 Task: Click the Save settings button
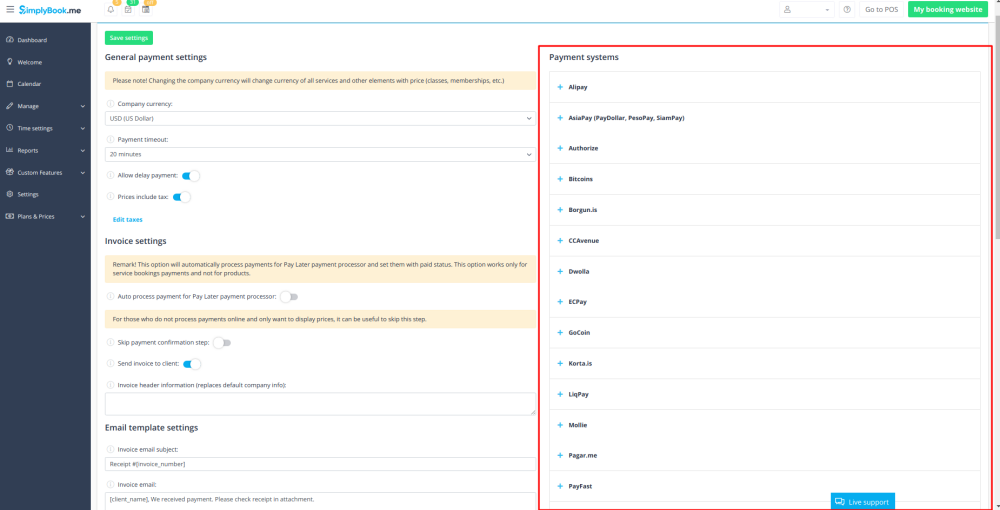tap(129, 38)
